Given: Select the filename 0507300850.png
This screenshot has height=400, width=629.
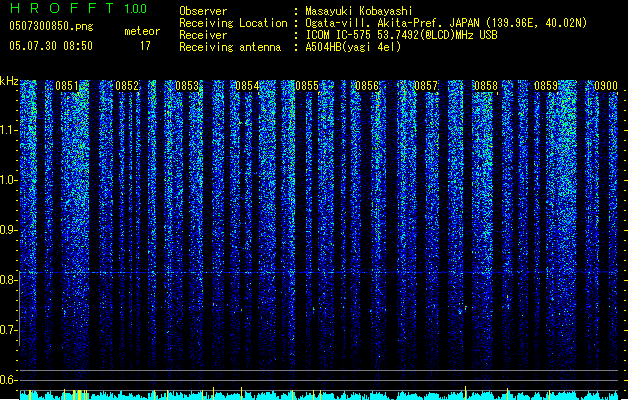Looking at the screenshot, I should click(51, 26).
